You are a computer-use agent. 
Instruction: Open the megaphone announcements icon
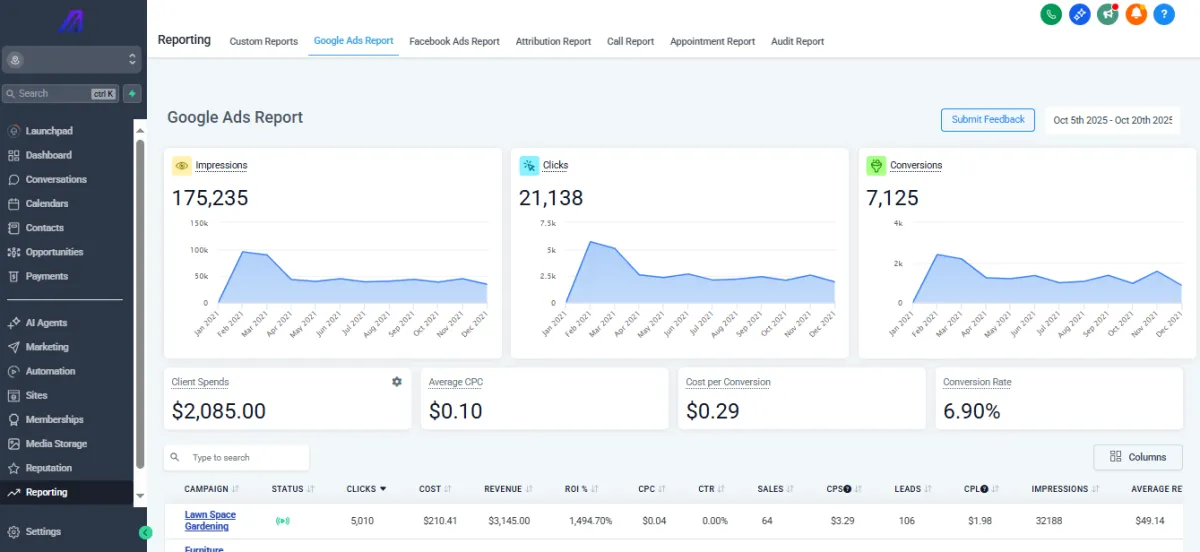(1107, 14)
